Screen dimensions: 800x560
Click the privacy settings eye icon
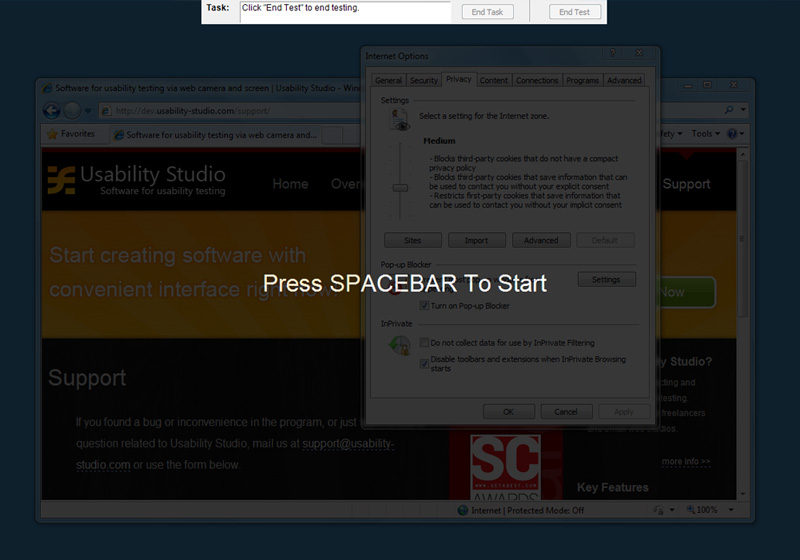[x=399, y=120]
